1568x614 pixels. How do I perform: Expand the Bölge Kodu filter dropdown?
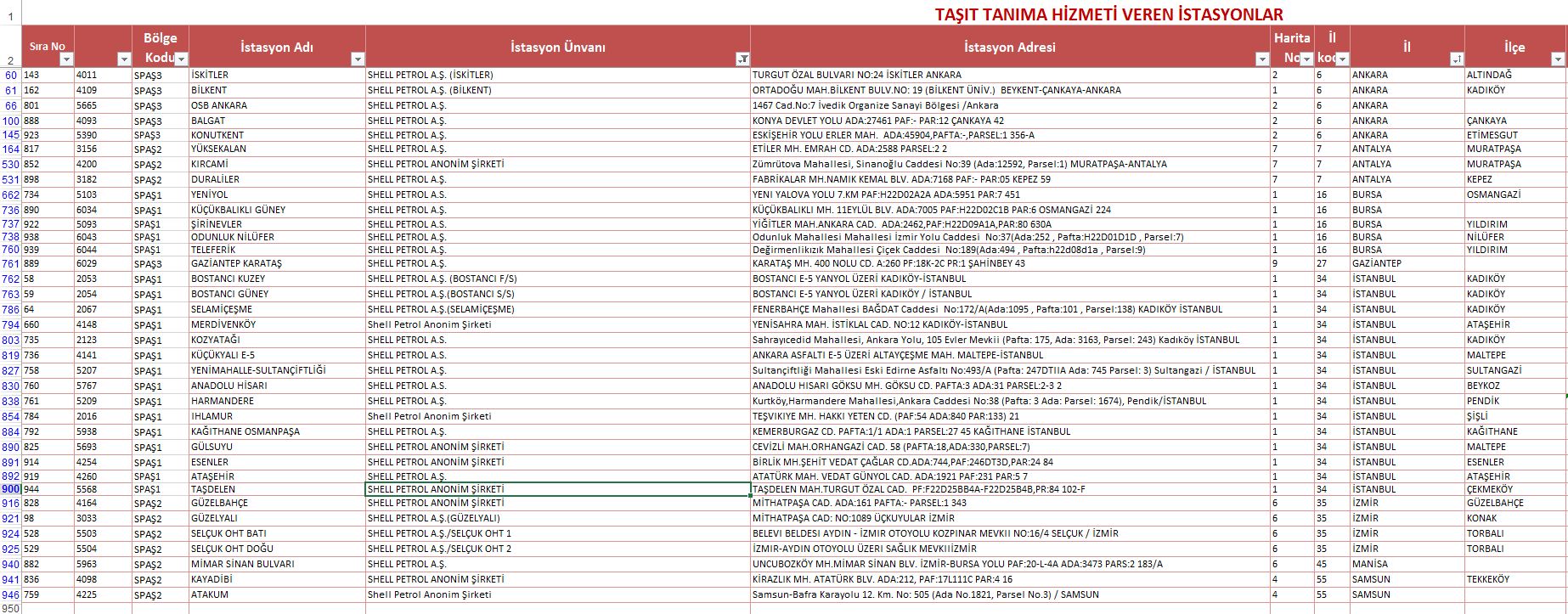181,59
